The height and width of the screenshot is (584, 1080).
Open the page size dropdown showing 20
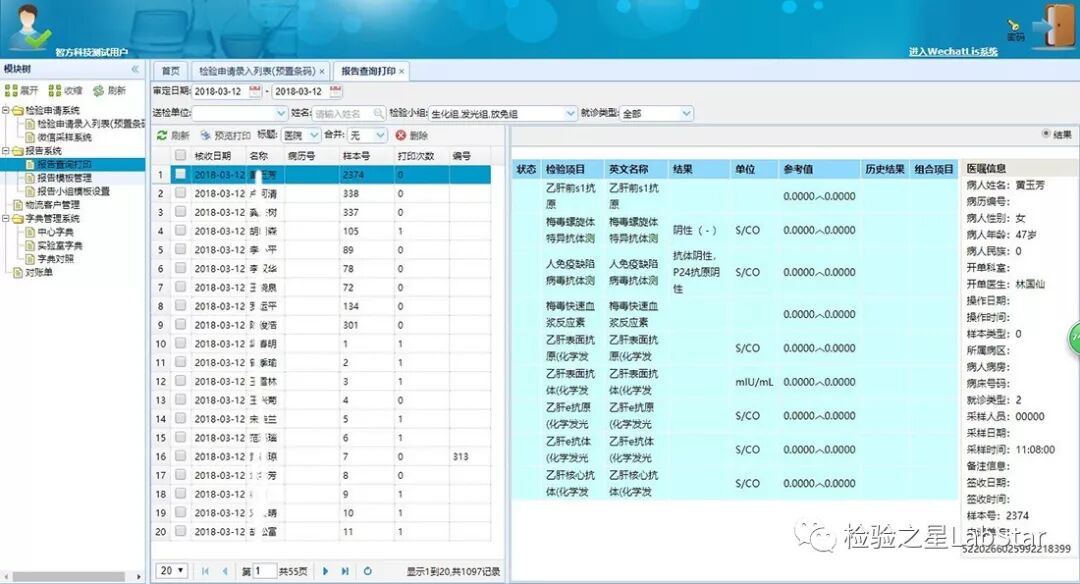pyautogui.click(x=172, y=571)
